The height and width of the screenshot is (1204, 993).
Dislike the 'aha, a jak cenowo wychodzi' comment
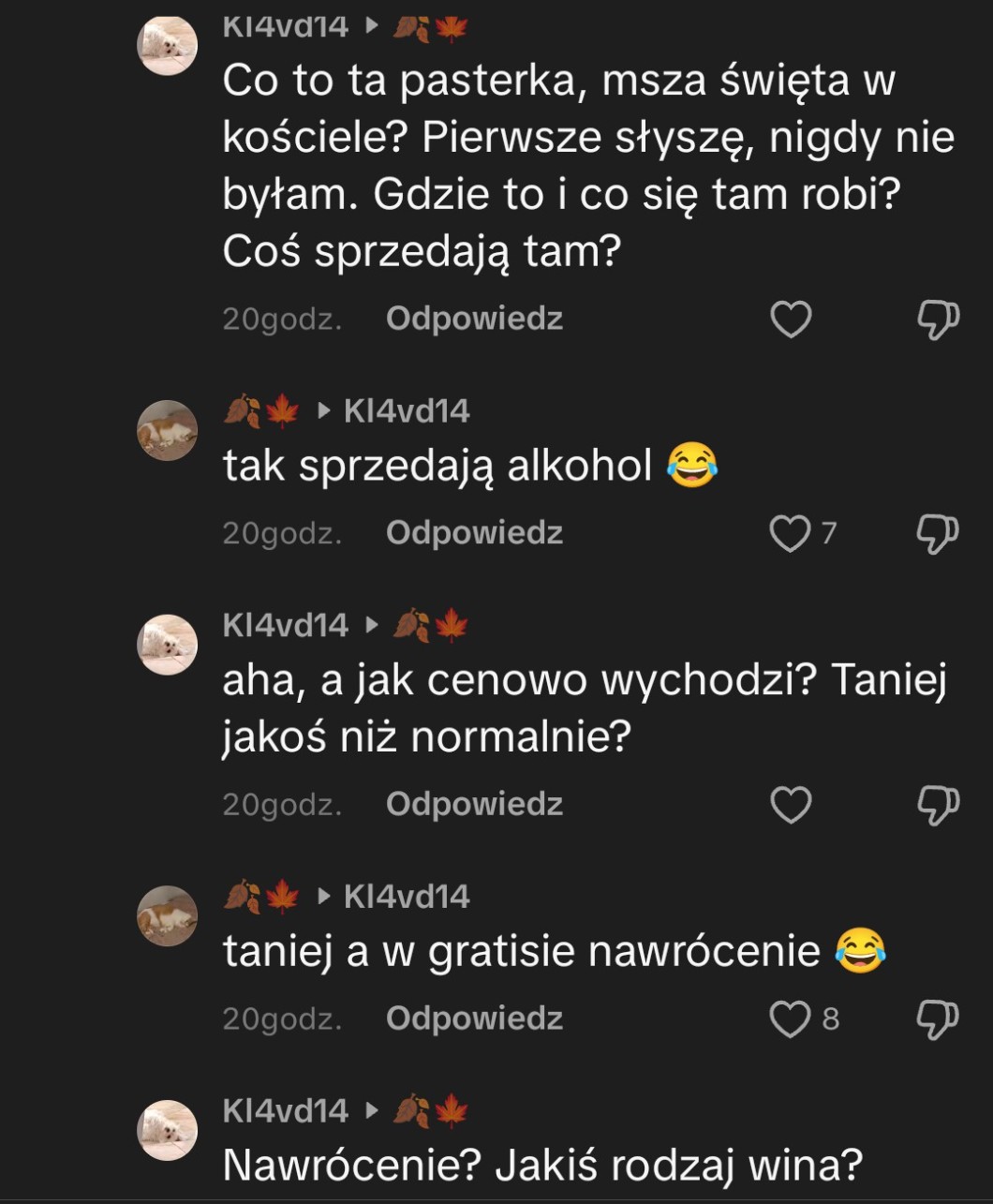(937, 805)
